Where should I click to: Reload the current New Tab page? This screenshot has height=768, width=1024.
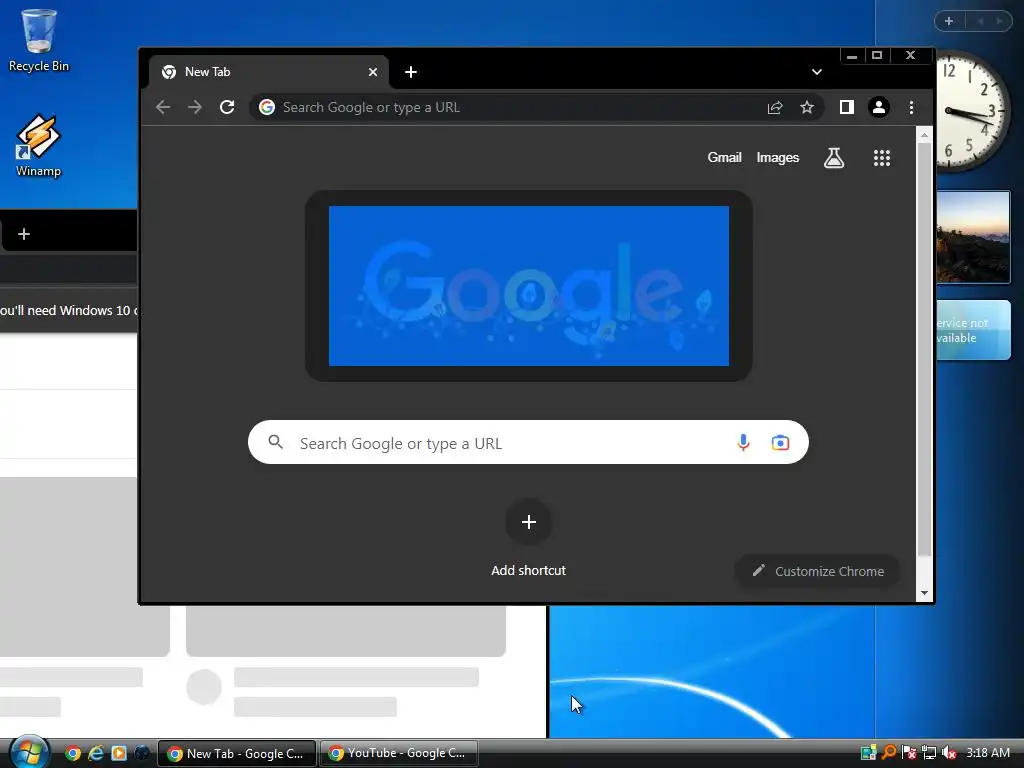tap(227, 107)
